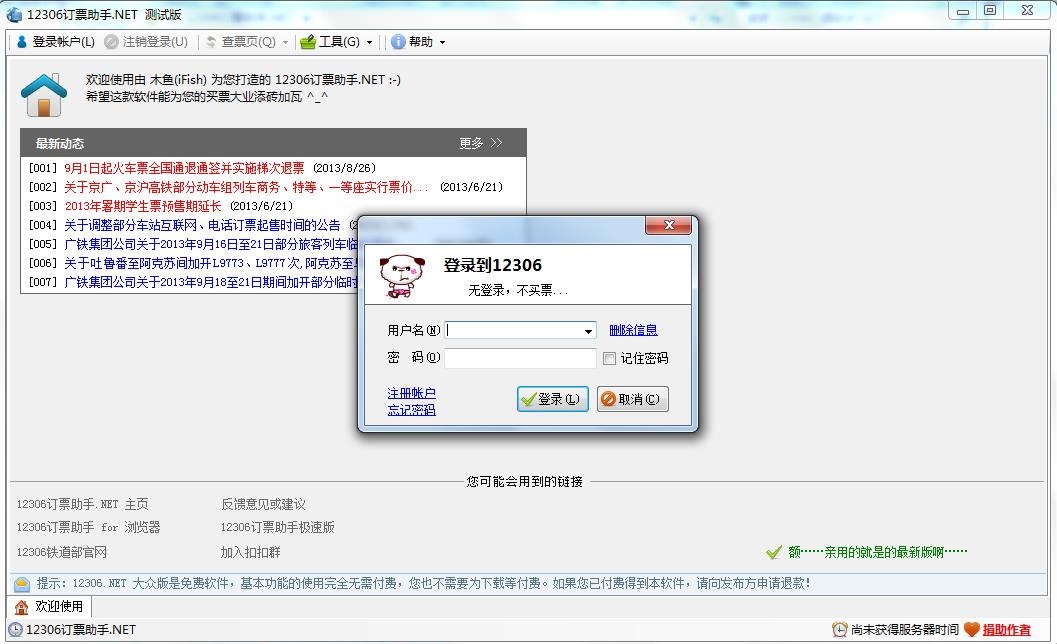
Task: Open 查票页(Q) toolbar item
Action: [x=241, y=42]
